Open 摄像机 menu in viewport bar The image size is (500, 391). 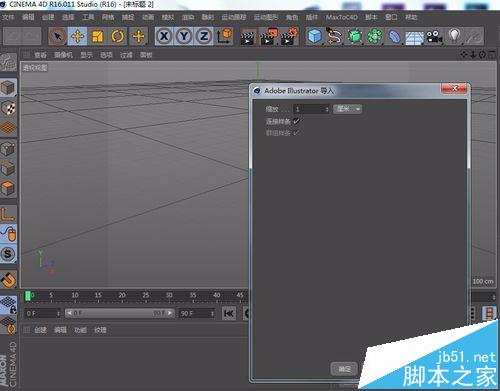[63, 55]
